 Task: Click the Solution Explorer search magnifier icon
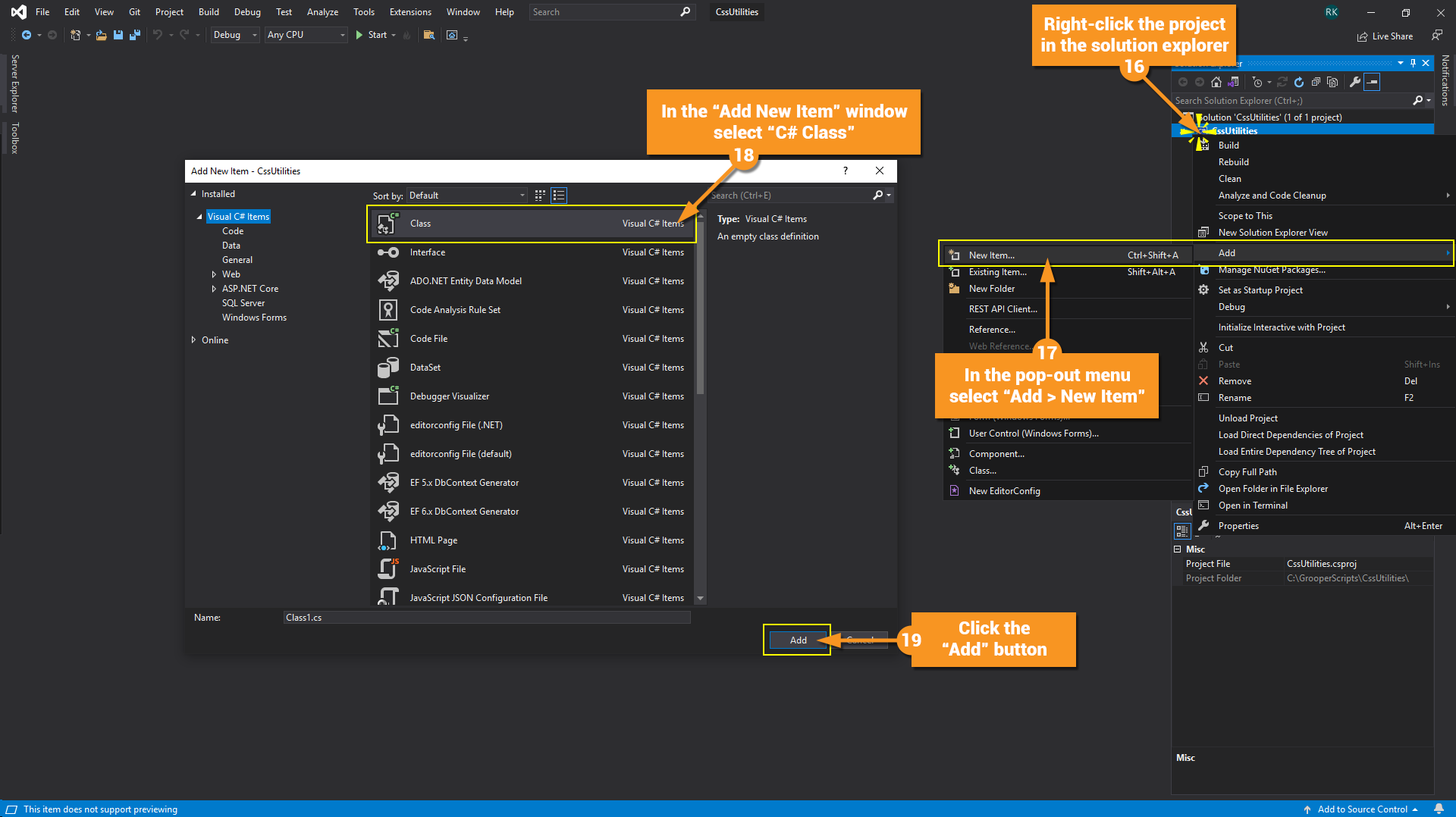coord(1418,101)
